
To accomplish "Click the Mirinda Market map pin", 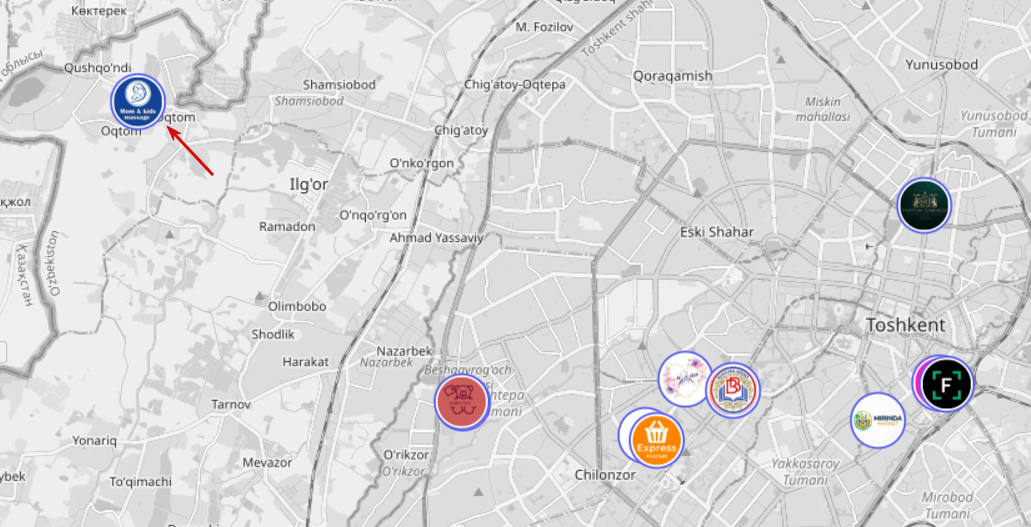I will tap(878, 420).
